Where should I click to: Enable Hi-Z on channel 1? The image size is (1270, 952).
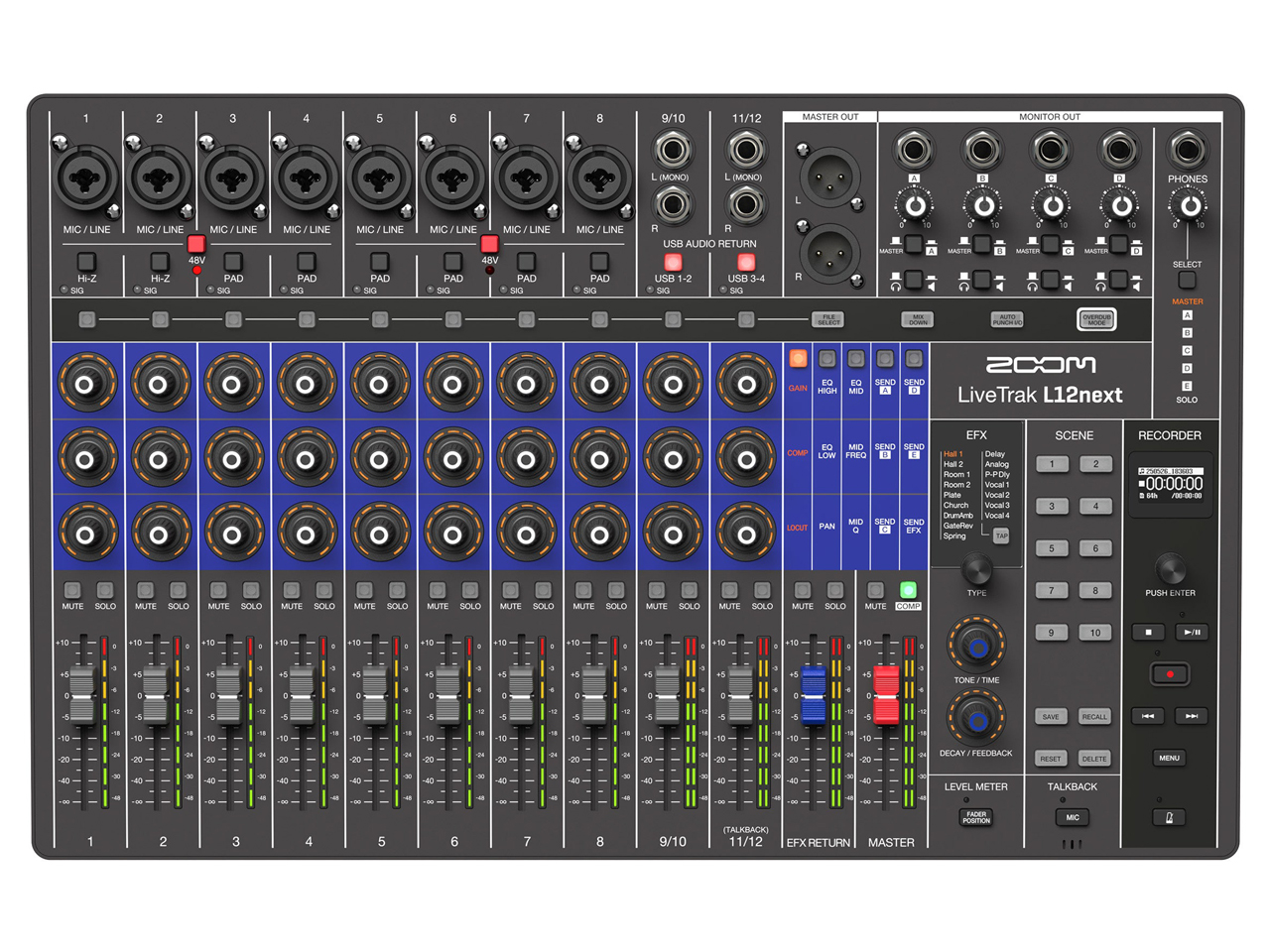86,262
